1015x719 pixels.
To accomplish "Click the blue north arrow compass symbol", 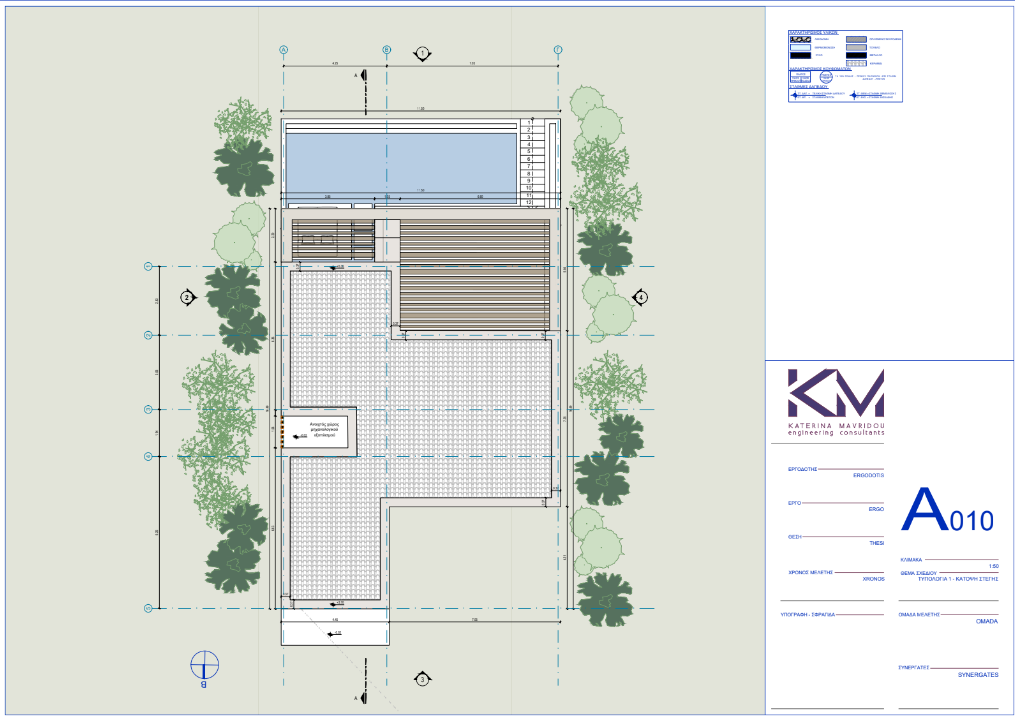I will (x=205, y=664).
